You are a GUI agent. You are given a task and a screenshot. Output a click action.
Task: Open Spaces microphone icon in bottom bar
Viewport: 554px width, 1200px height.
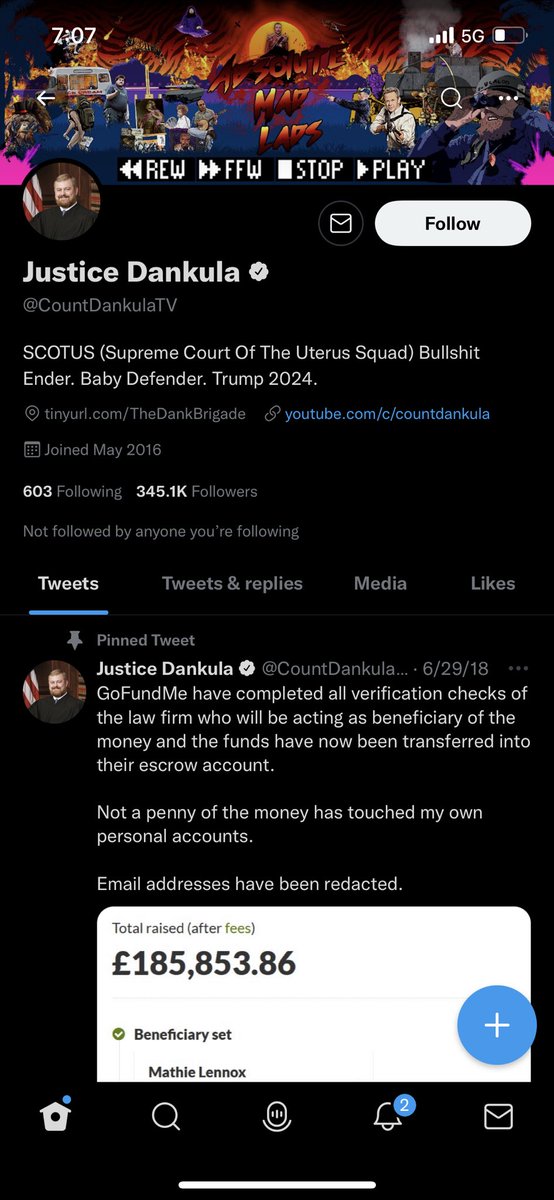[277, 1117]
